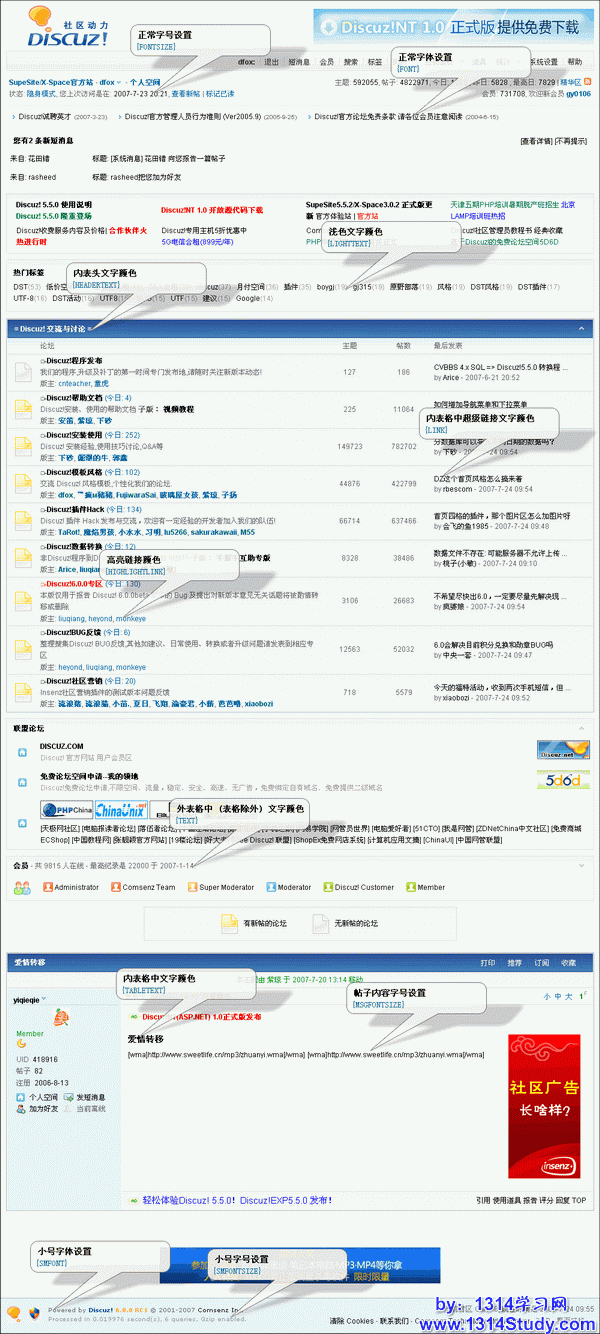
Task: Click the 社区广告 red banner ad
Action: [x=544, y=1093]
